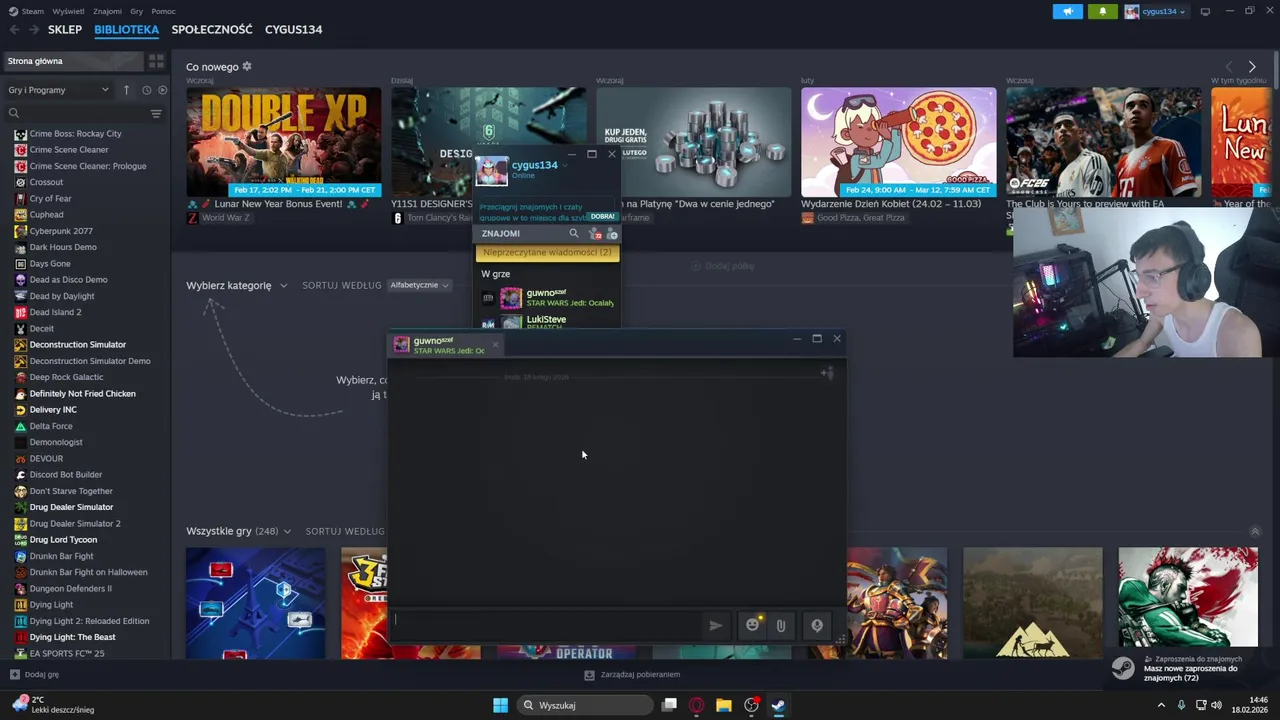Image resolution: width=1280 pixels, height=720 pixels.
Task: Open cygus134 status dropdown in friends list
Action: coord(565,166)
